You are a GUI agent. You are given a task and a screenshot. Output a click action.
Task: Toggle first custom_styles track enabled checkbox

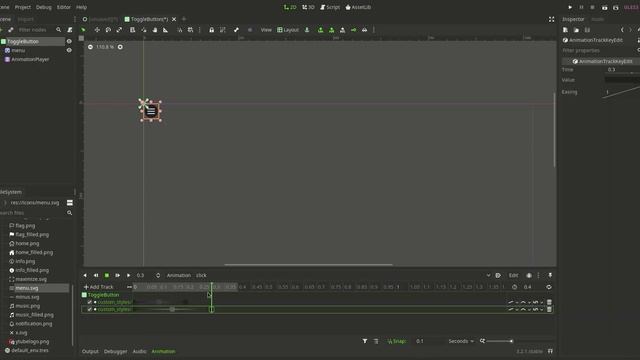[x=90, y=302]
